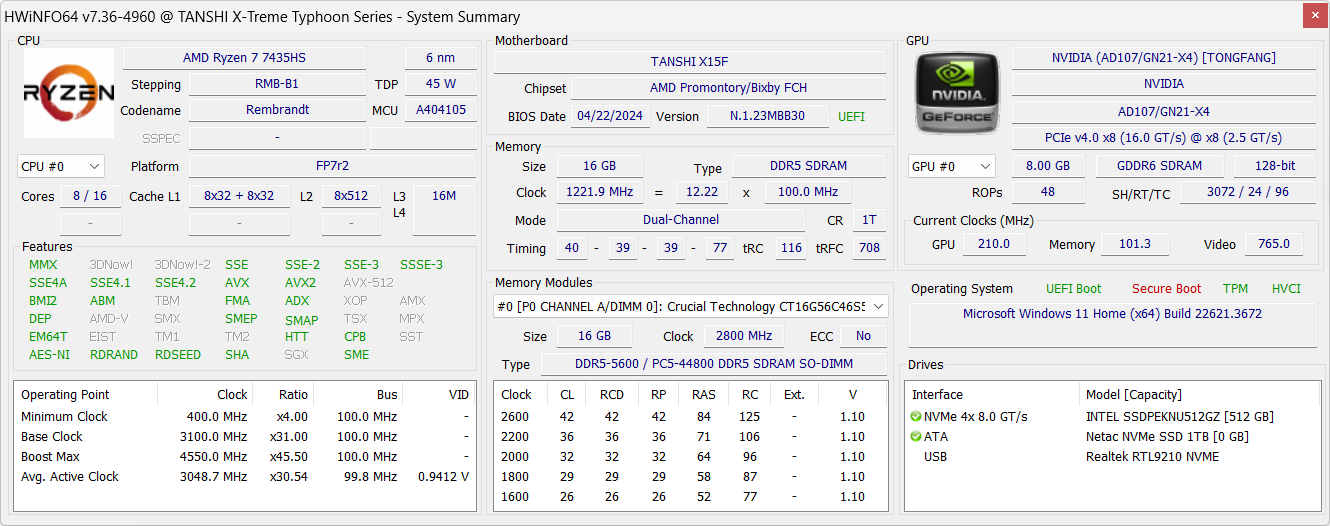Select the N.1.23MBB30 BIOS version value
The image size is (1330, 526).
[768, 116]
